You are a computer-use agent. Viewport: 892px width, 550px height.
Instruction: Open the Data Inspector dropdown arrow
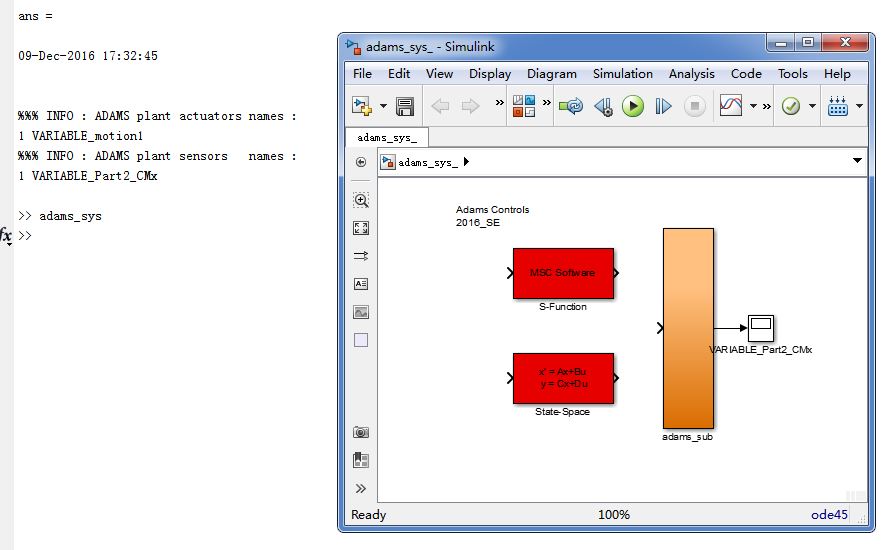point(754,106)
